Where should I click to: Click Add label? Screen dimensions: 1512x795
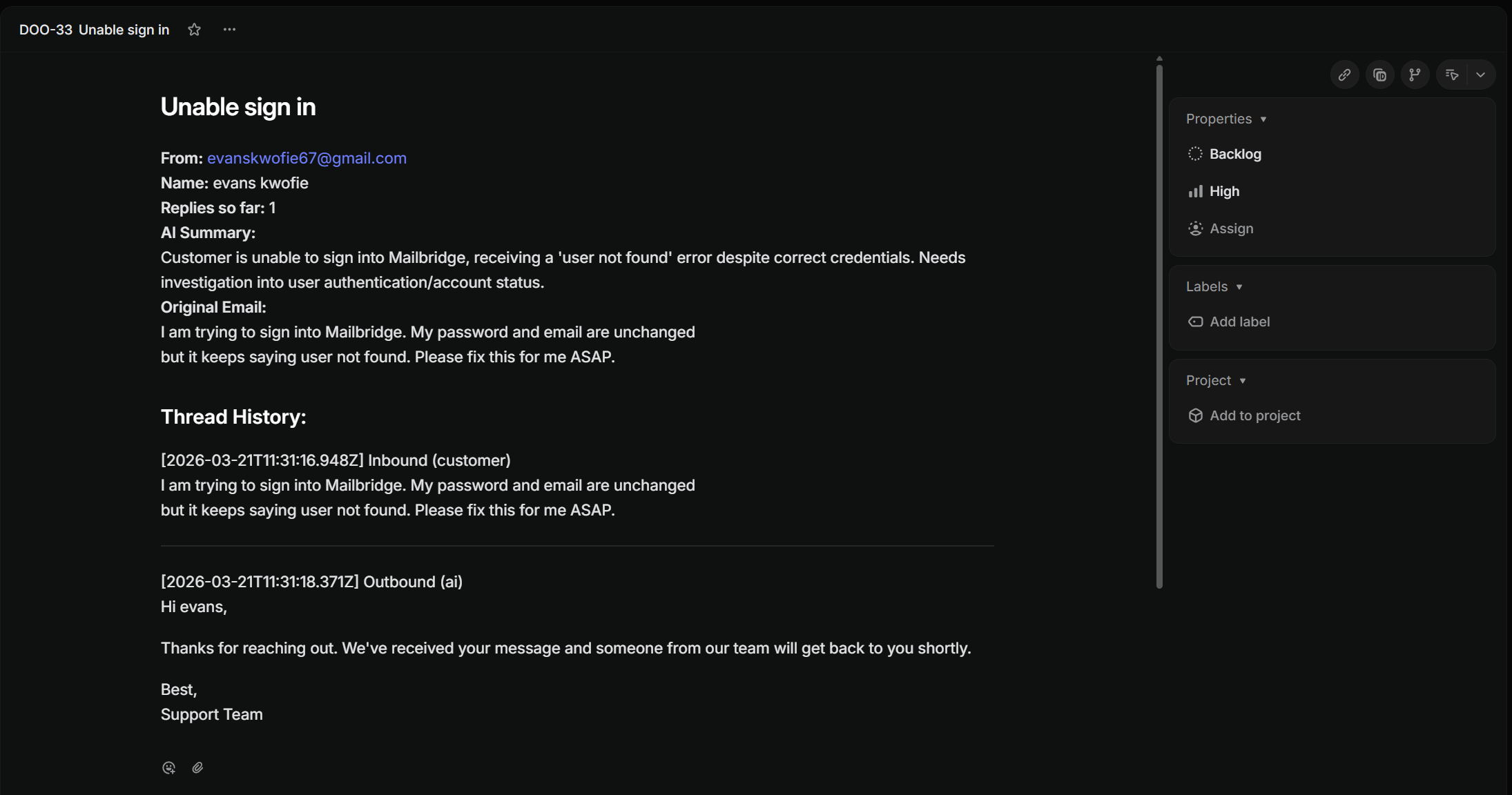1239,322
